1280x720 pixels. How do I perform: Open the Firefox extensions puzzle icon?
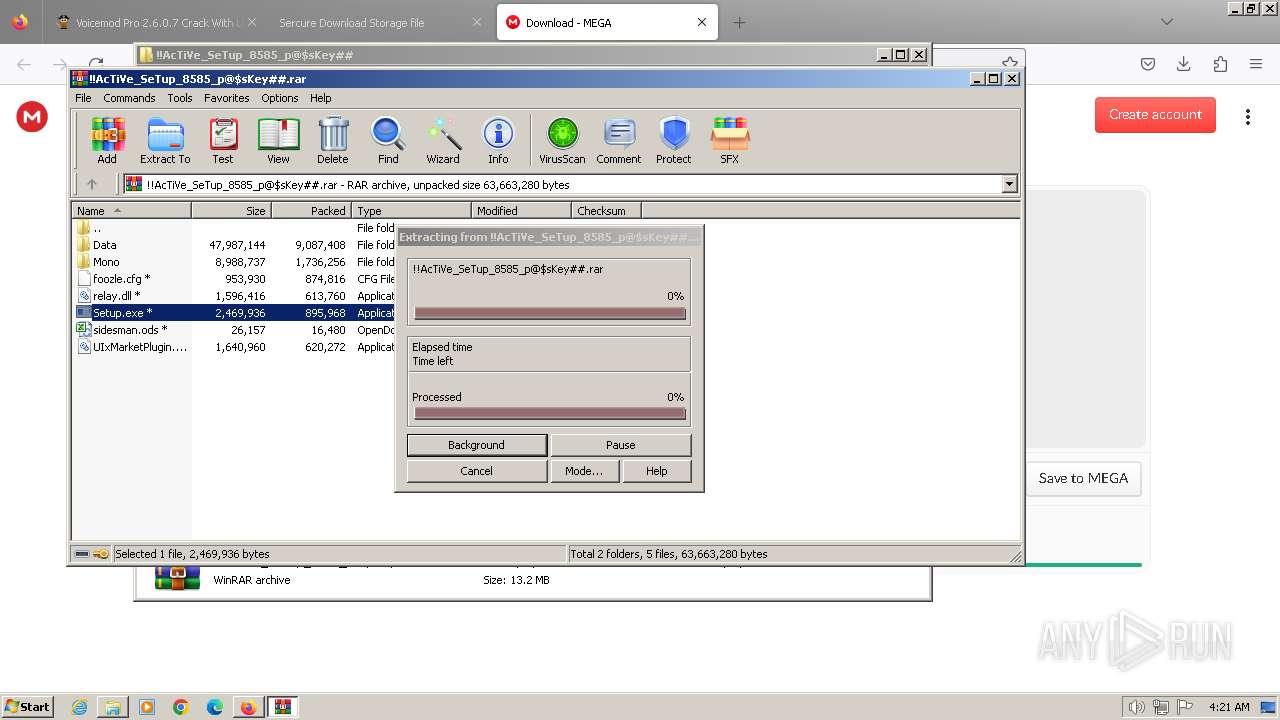click(x=1220, y=64)
